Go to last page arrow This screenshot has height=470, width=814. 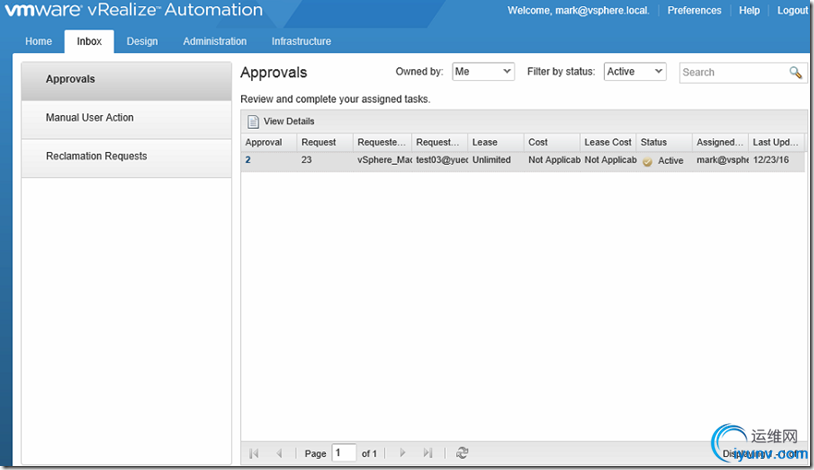(x=427, y=453)
